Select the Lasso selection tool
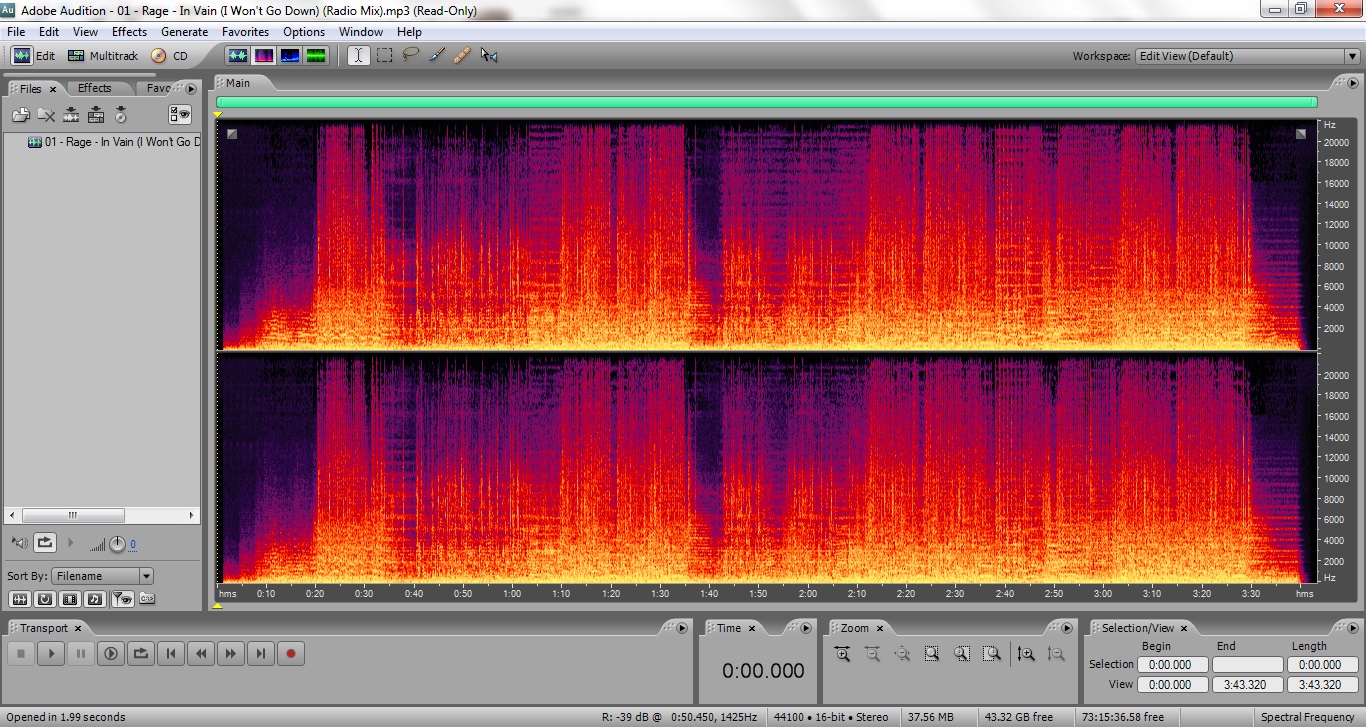The width and height of the screenshot is (1366, 727). [x=410, y=56]
